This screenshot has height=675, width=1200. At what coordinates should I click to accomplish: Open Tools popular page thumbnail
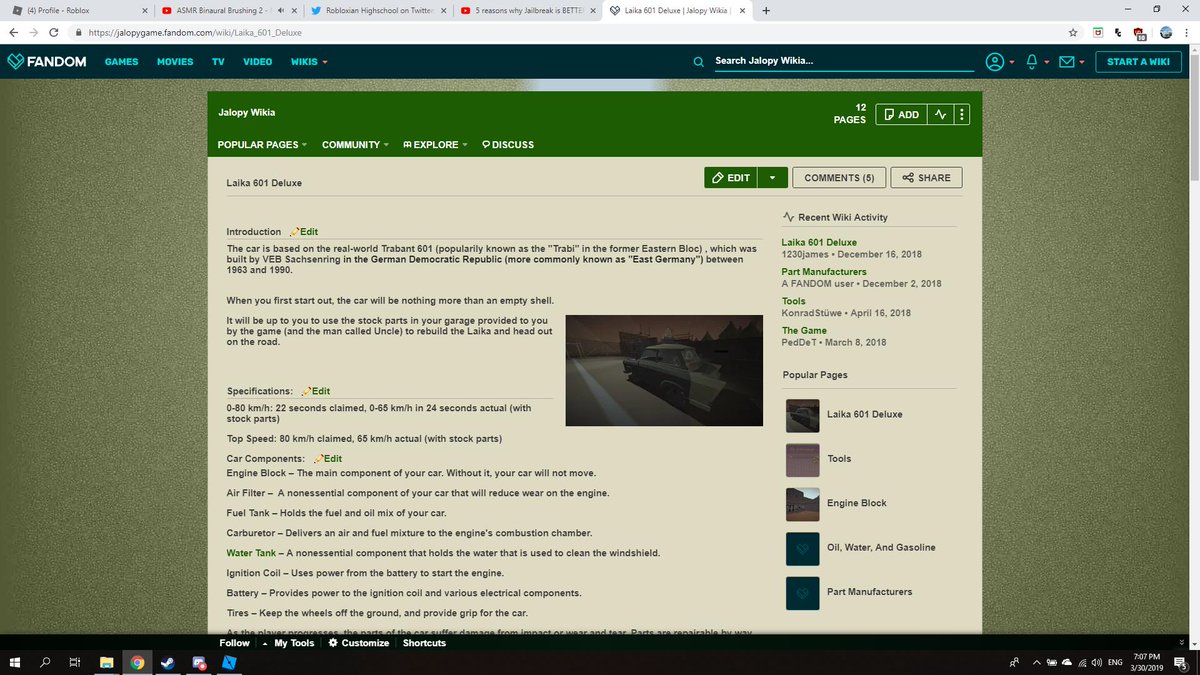tap(803, 459)
